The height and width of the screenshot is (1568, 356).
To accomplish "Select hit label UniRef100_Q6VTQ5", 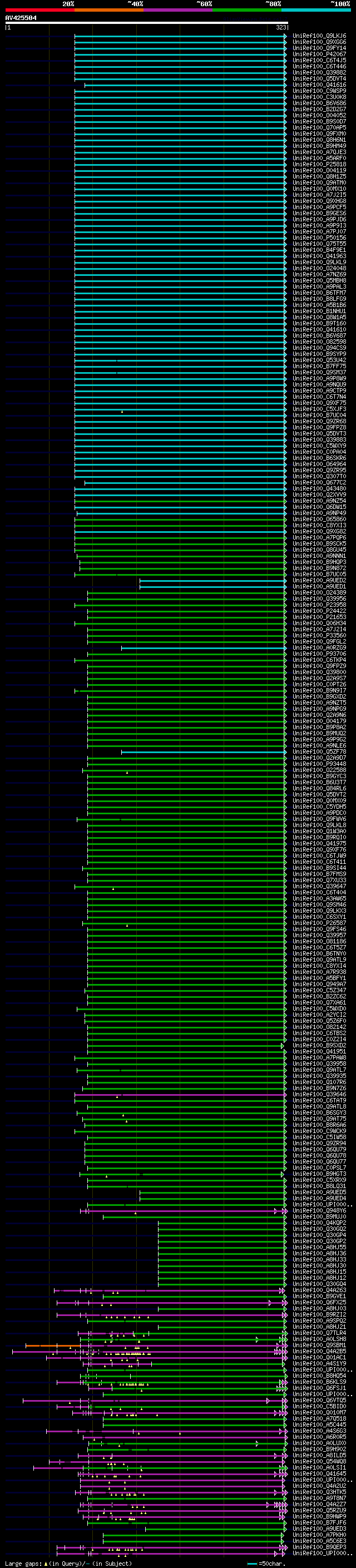I will click(x=319, y=1400).
